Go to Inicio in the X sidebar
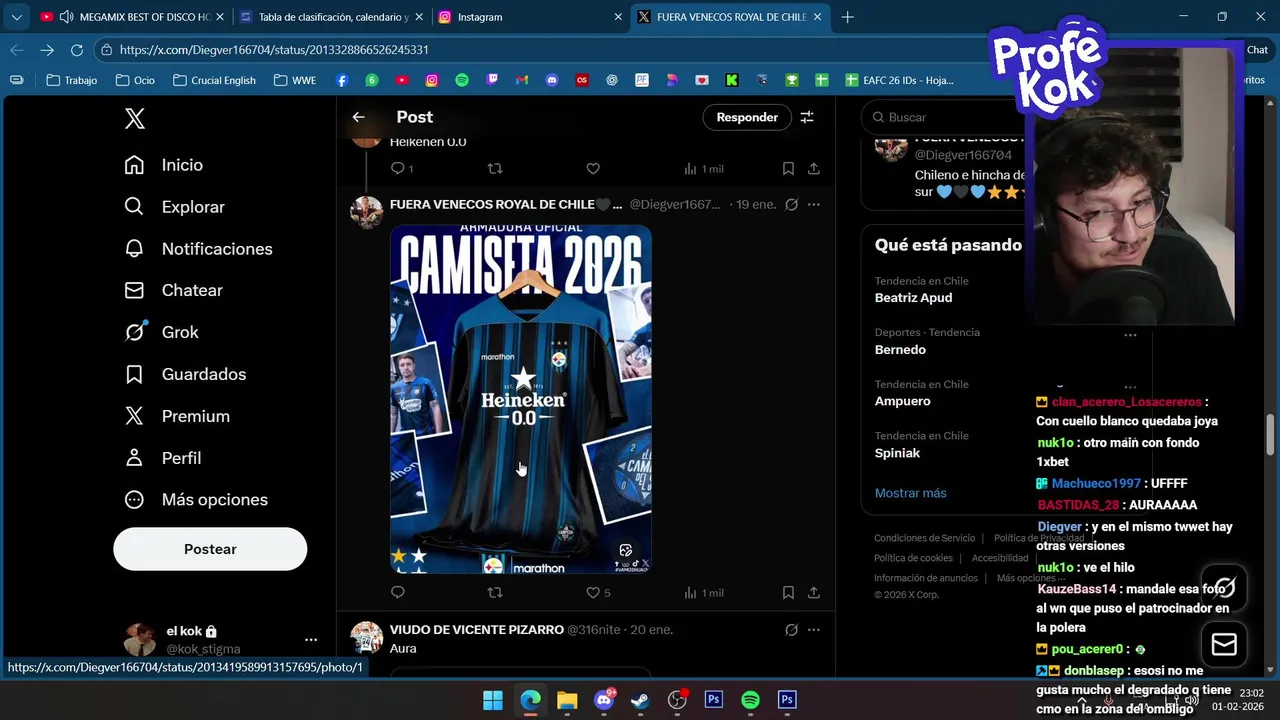The height and width of the screenshot is (720, 1280). [163, 165]
